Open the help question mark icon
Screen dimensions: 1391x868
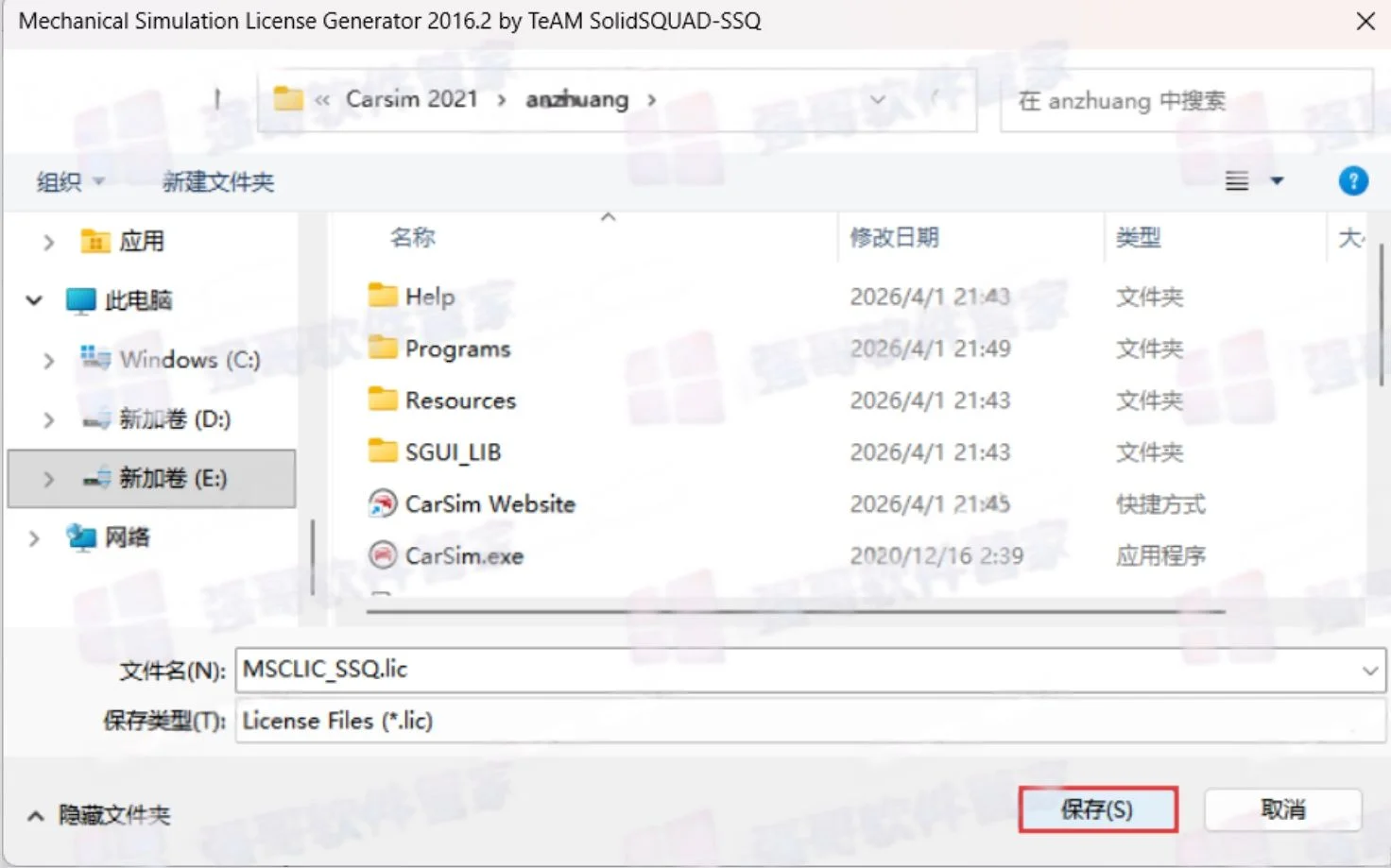point(1353,180)
